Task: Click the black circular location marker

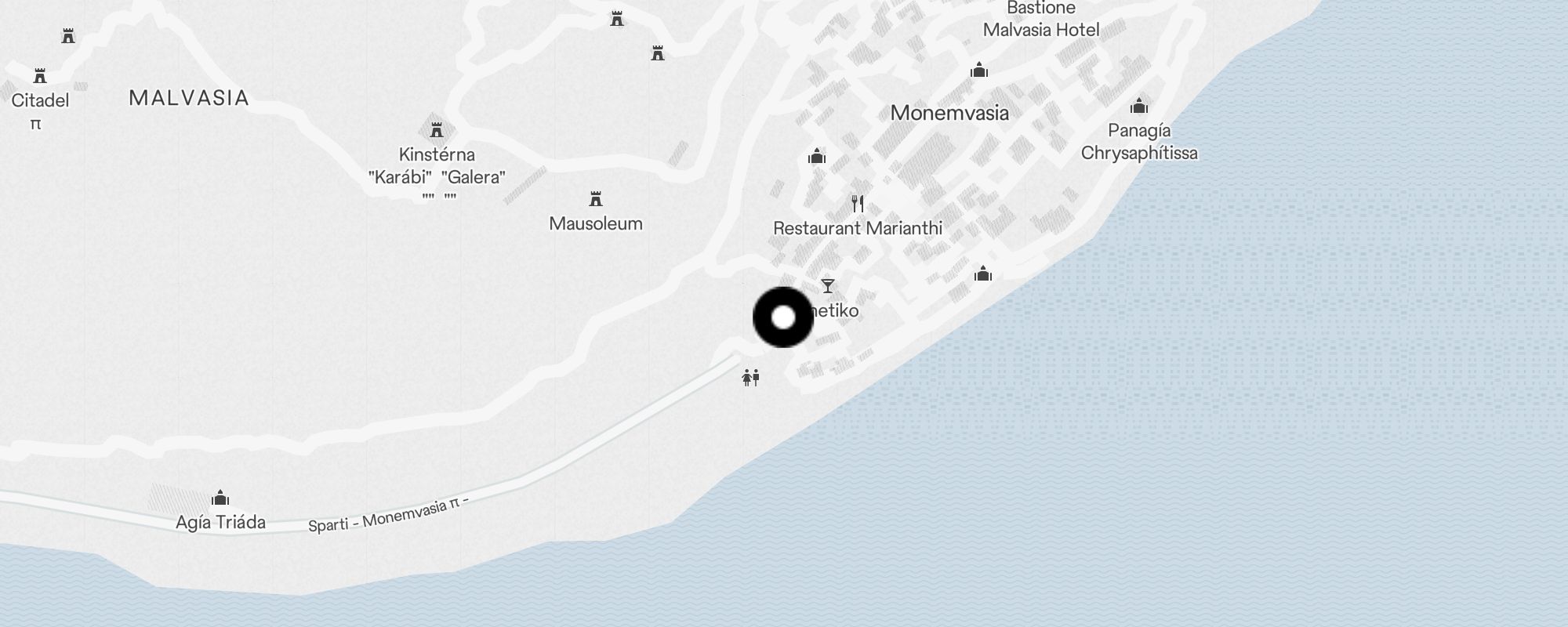Action: click(783, 317)
